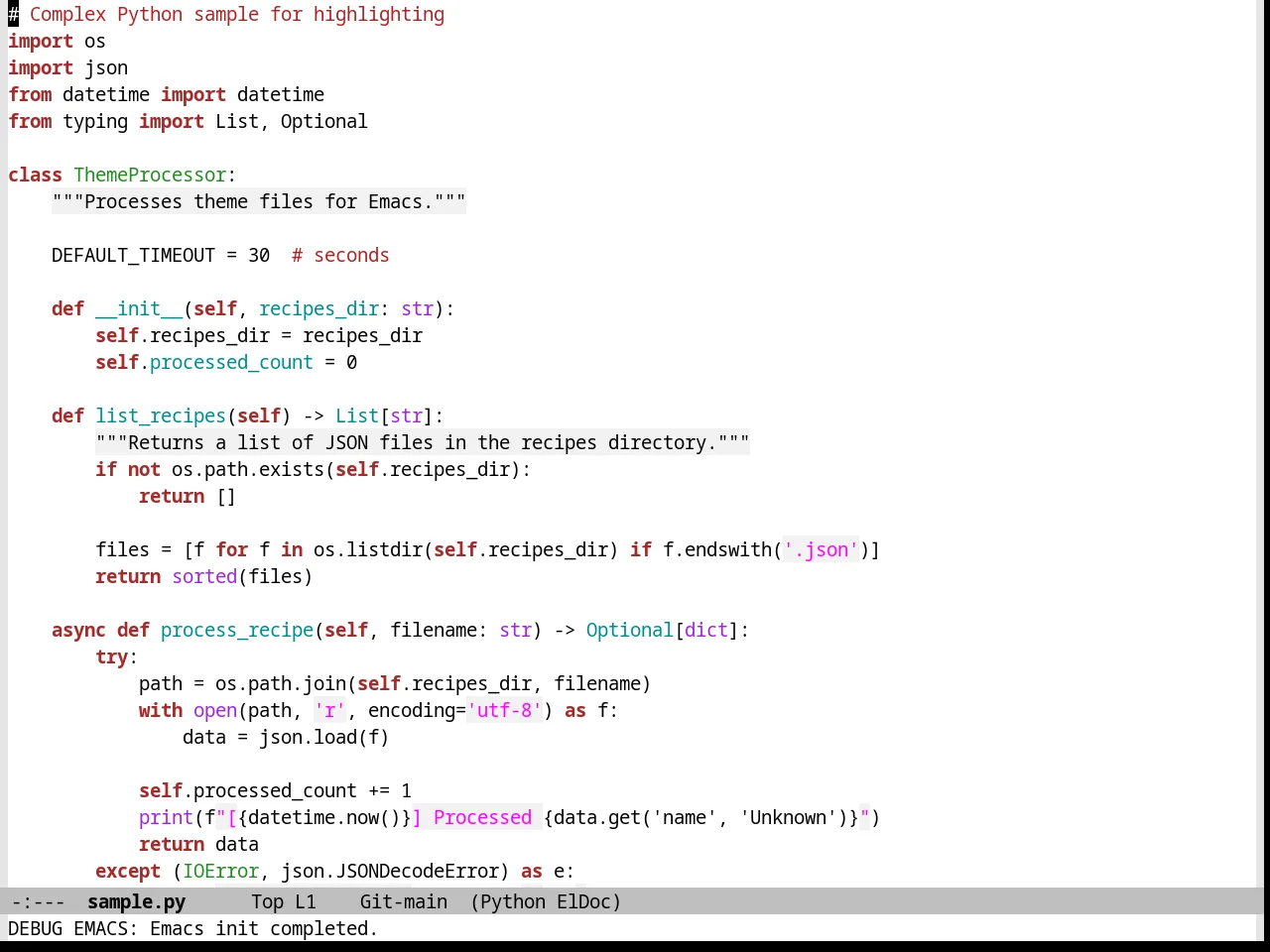Click 'os.listdir' in the list comprehension
Viewport: 1270px width, 952px height.
point(368,549)
